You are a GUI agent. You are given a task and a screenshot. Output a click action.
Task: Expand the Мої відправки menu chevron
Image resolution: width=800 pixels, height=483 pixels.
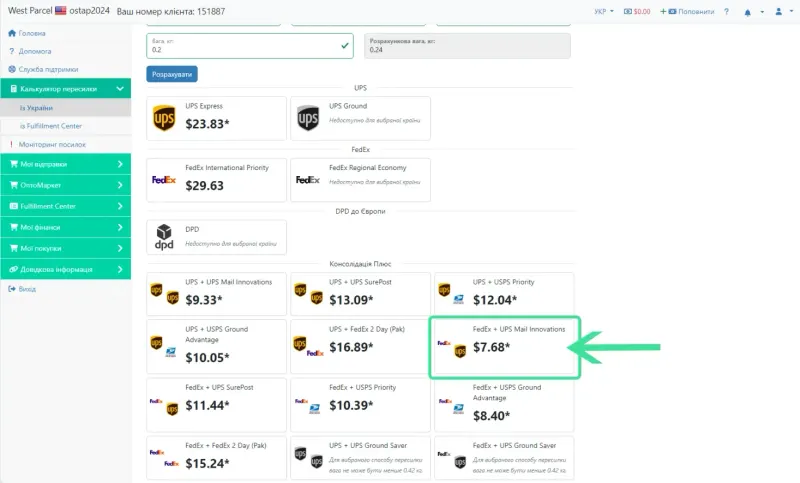pyautogui.click(x=120, y=164)
